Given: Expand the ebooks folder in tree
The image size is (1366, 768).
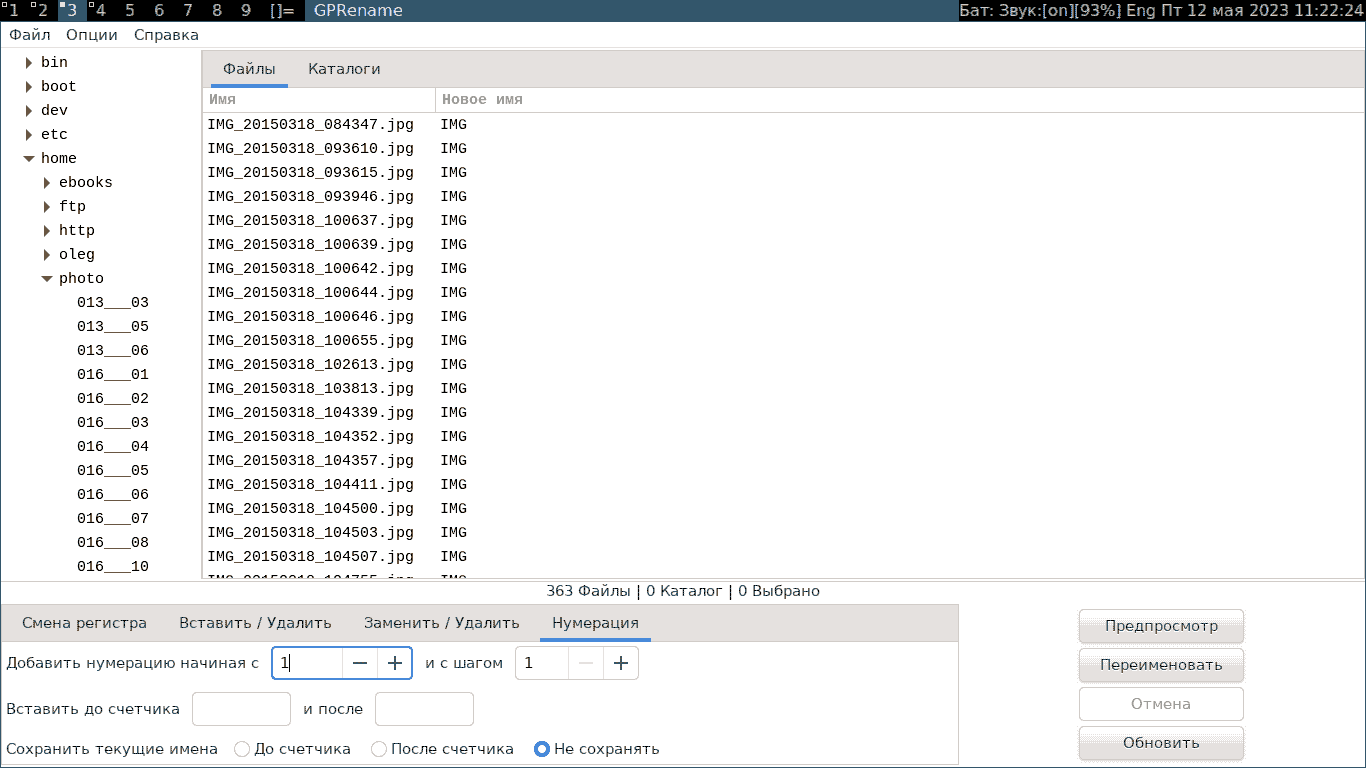Looking at the screenshot, I should (47, 183).
